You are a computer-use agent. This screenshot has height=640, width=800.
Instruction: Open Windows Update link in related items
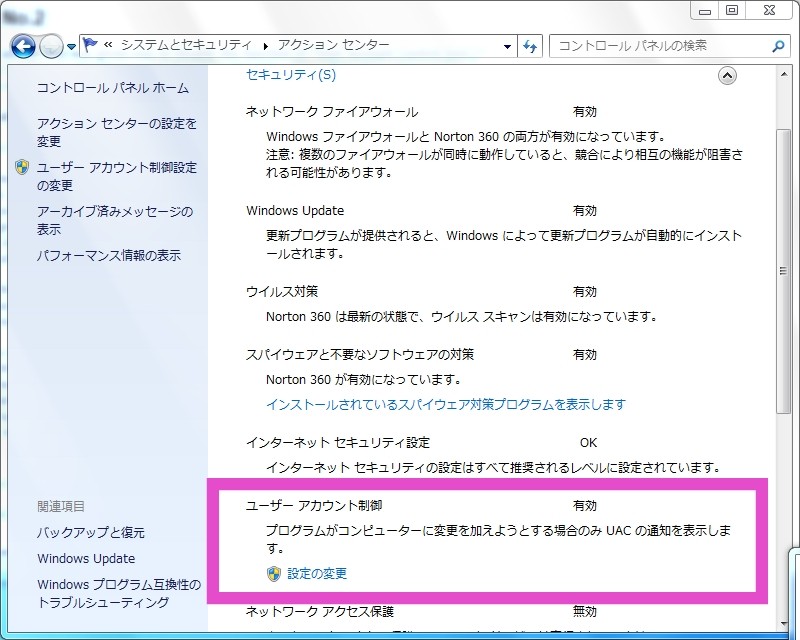[x=86, y=558]
